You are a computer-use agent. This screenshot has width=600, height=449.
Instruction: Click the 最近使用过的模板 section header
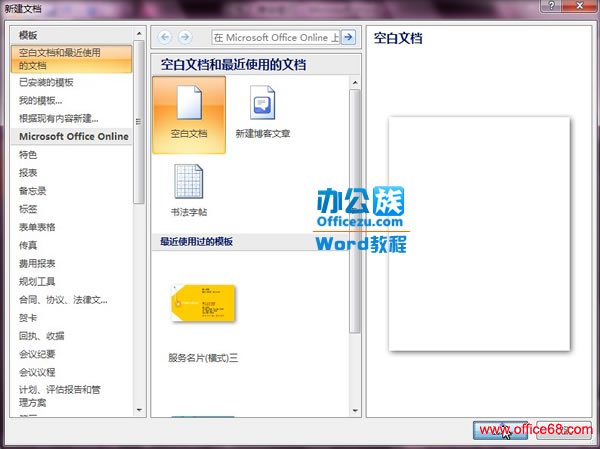196,242
